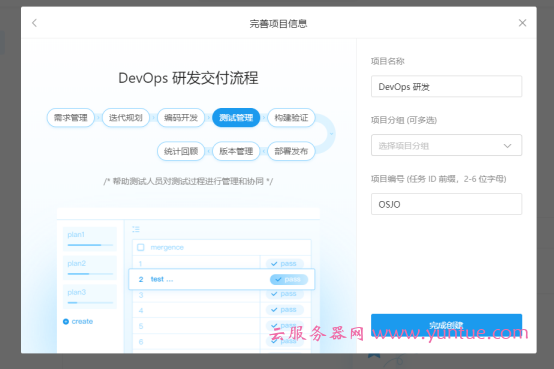Image resolution: width=554 pixels, height=369 pixels.
Task: Click the test ... row number 2
Action: pos(221,279)
